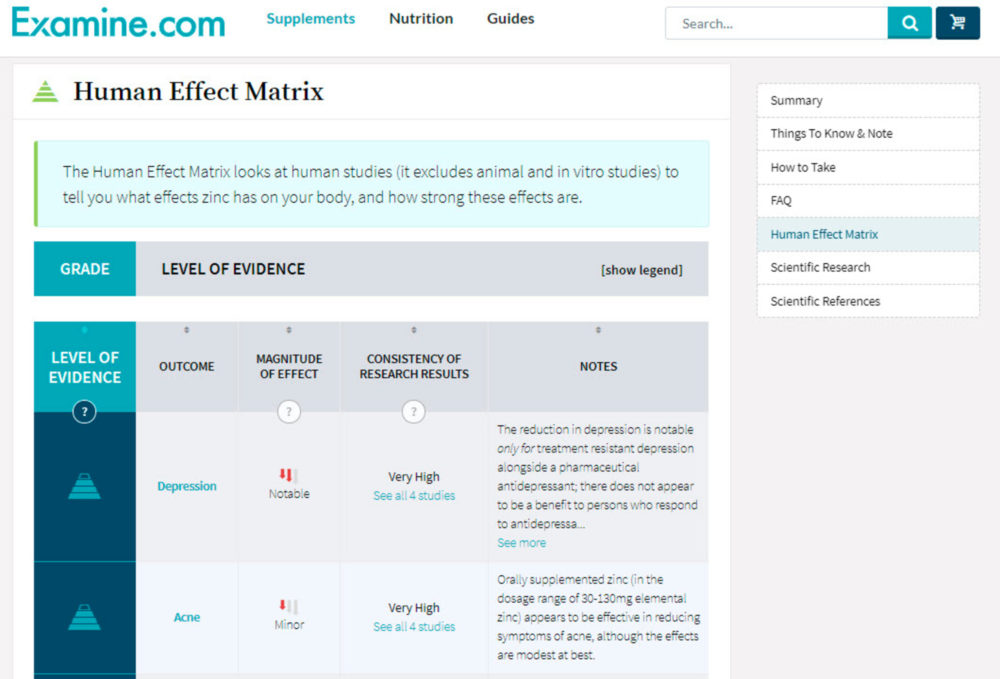Open the Acne outcome link
Image resolution: width=1000 pixels, height=679 pixels.
(x=187, y=617)
